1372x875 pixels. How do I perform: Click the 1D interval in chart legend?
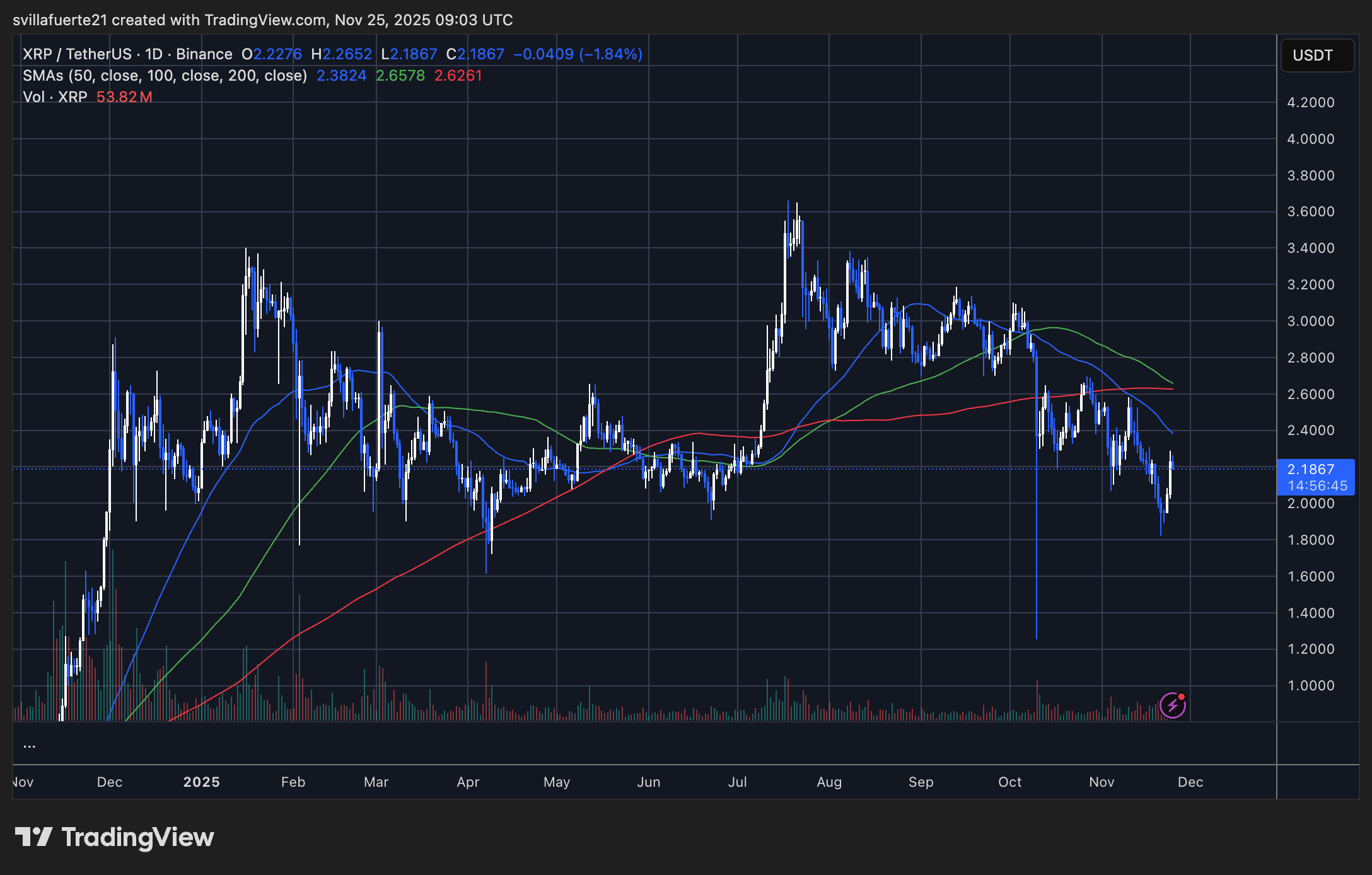[x=153, y=54]
